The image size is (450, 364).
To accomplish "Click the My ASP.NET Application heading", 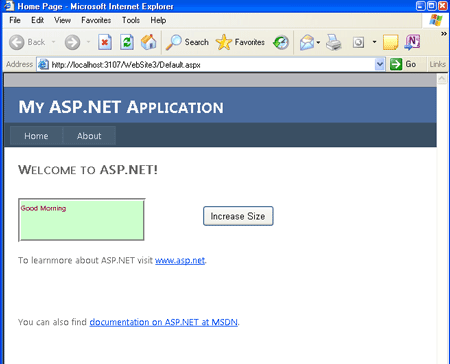I will pos(121,107).
